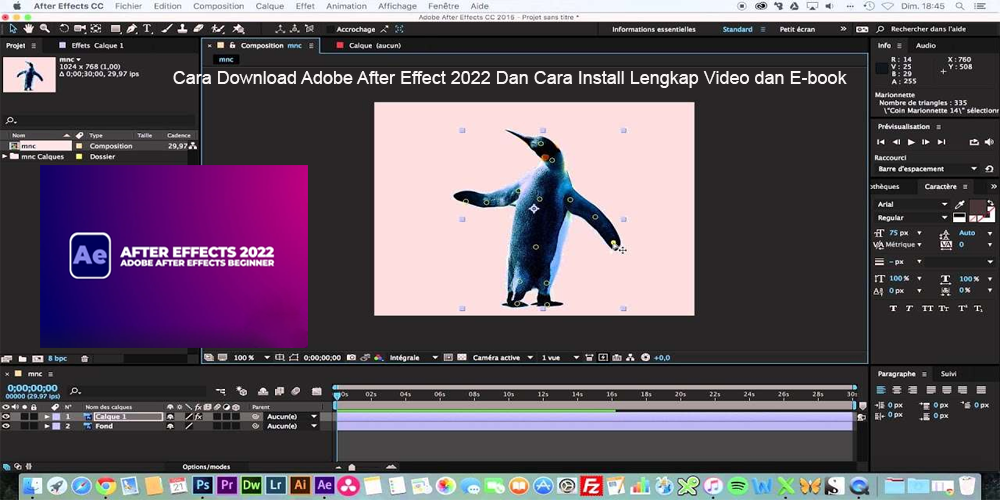Select Informations essentielles workspace
1000x500 pixels.
pos(654,29)
